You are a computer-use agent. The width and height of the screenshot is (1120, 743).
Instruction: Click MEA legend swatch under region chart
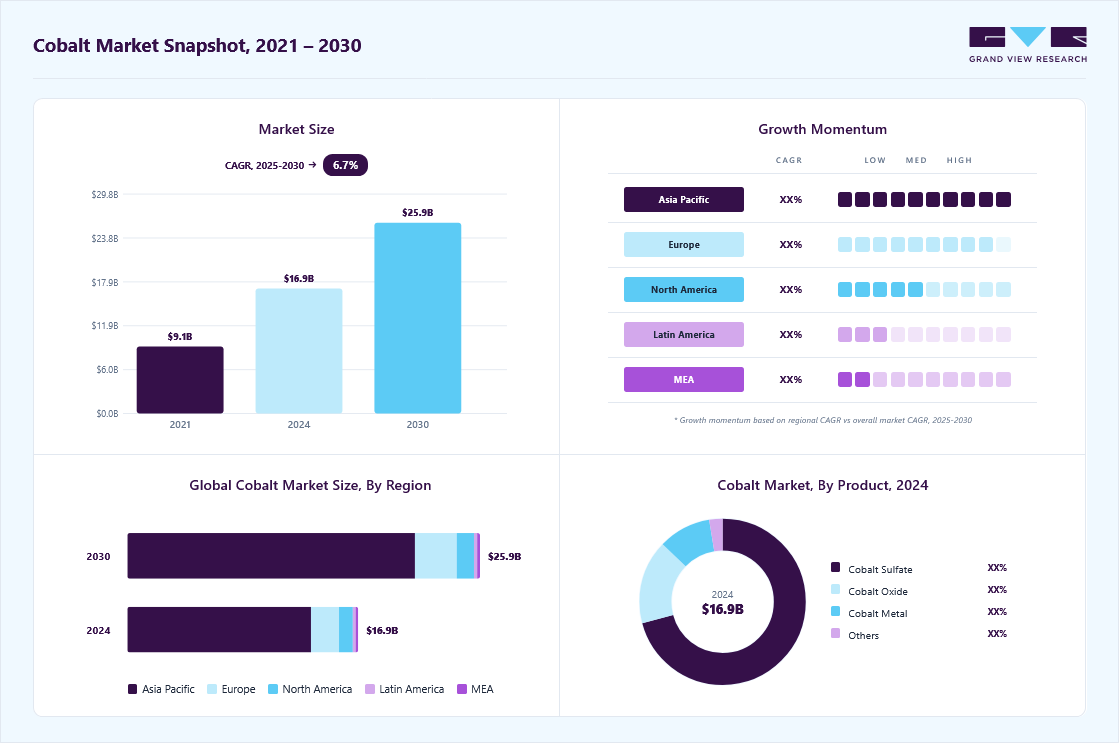coord(462,689)
